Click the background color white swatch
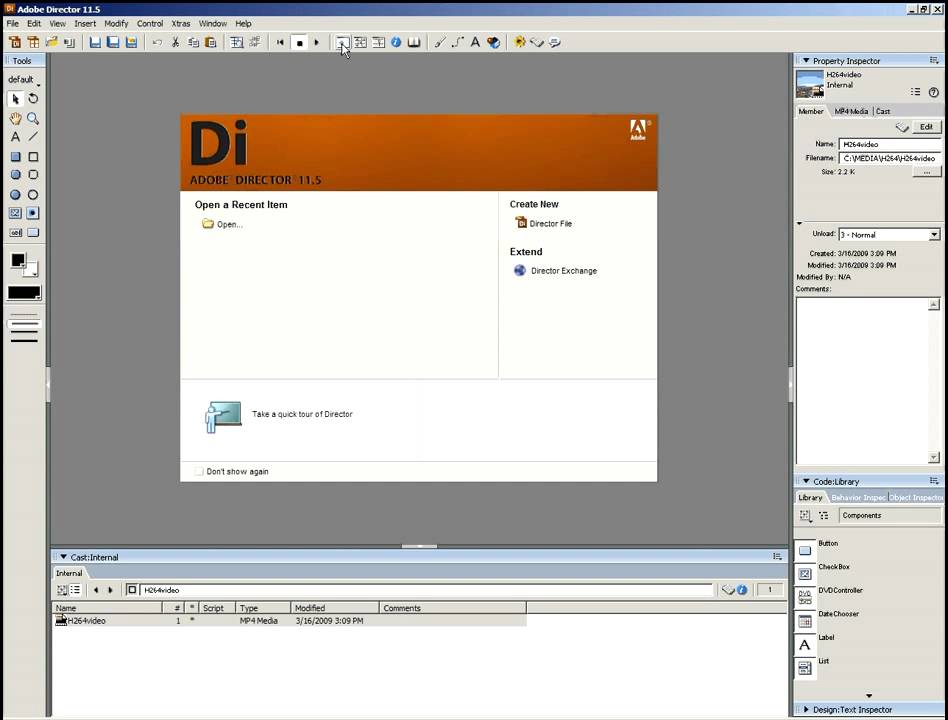The image size is (948, 720). [x=30, y=268]
